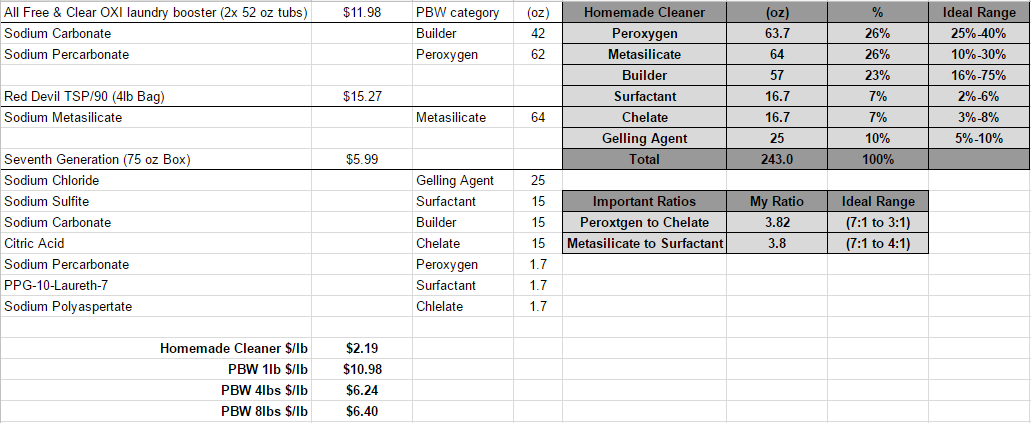Select the Sodium Polyaspertate cell
This screenshot has width=1031, height=423.
156,307
